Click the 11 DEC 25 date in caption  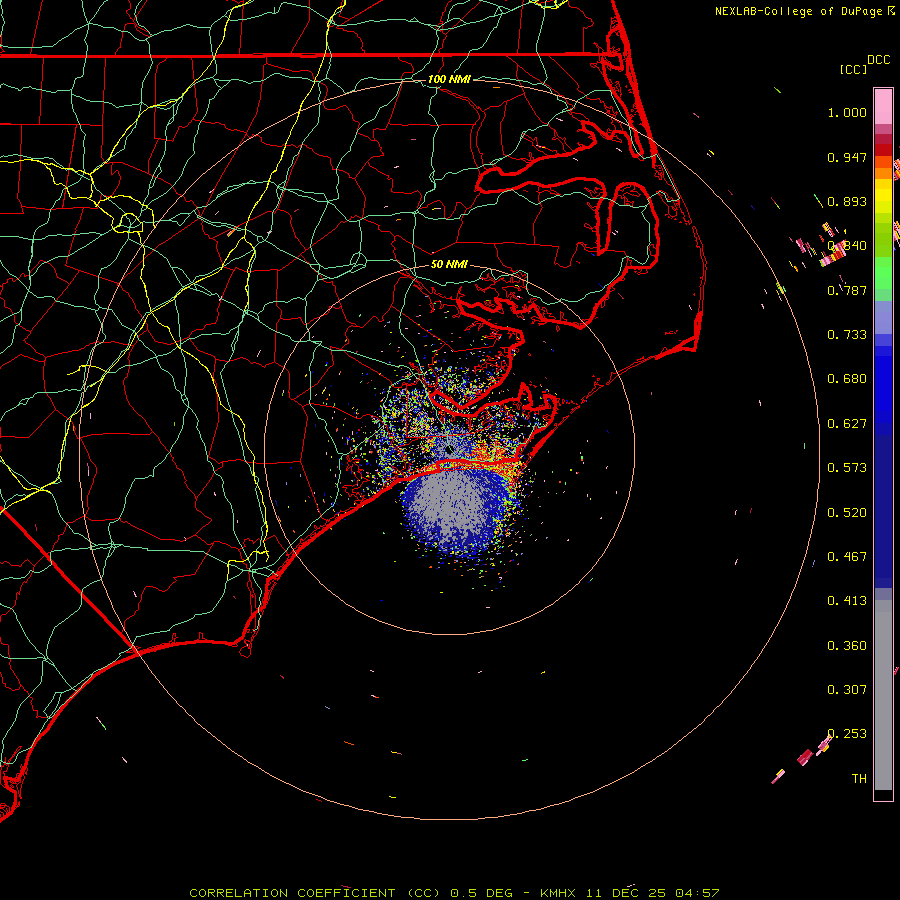click(x=626, y=893)
